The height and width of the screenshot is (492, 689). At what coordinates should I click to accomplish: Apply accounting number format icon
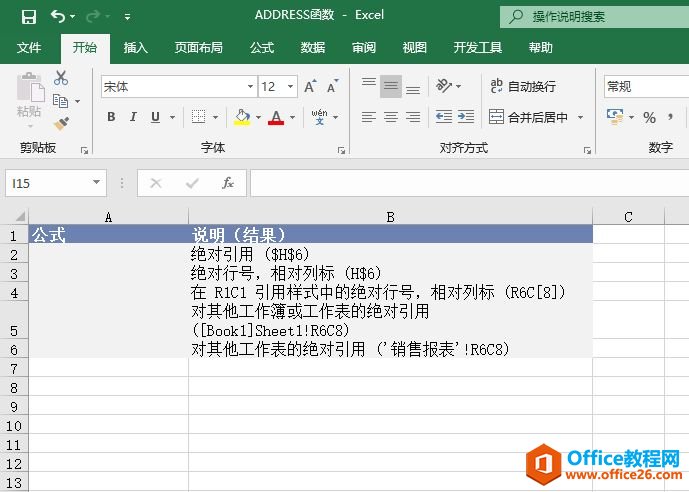pyautogui.click(x=615, y=117)
